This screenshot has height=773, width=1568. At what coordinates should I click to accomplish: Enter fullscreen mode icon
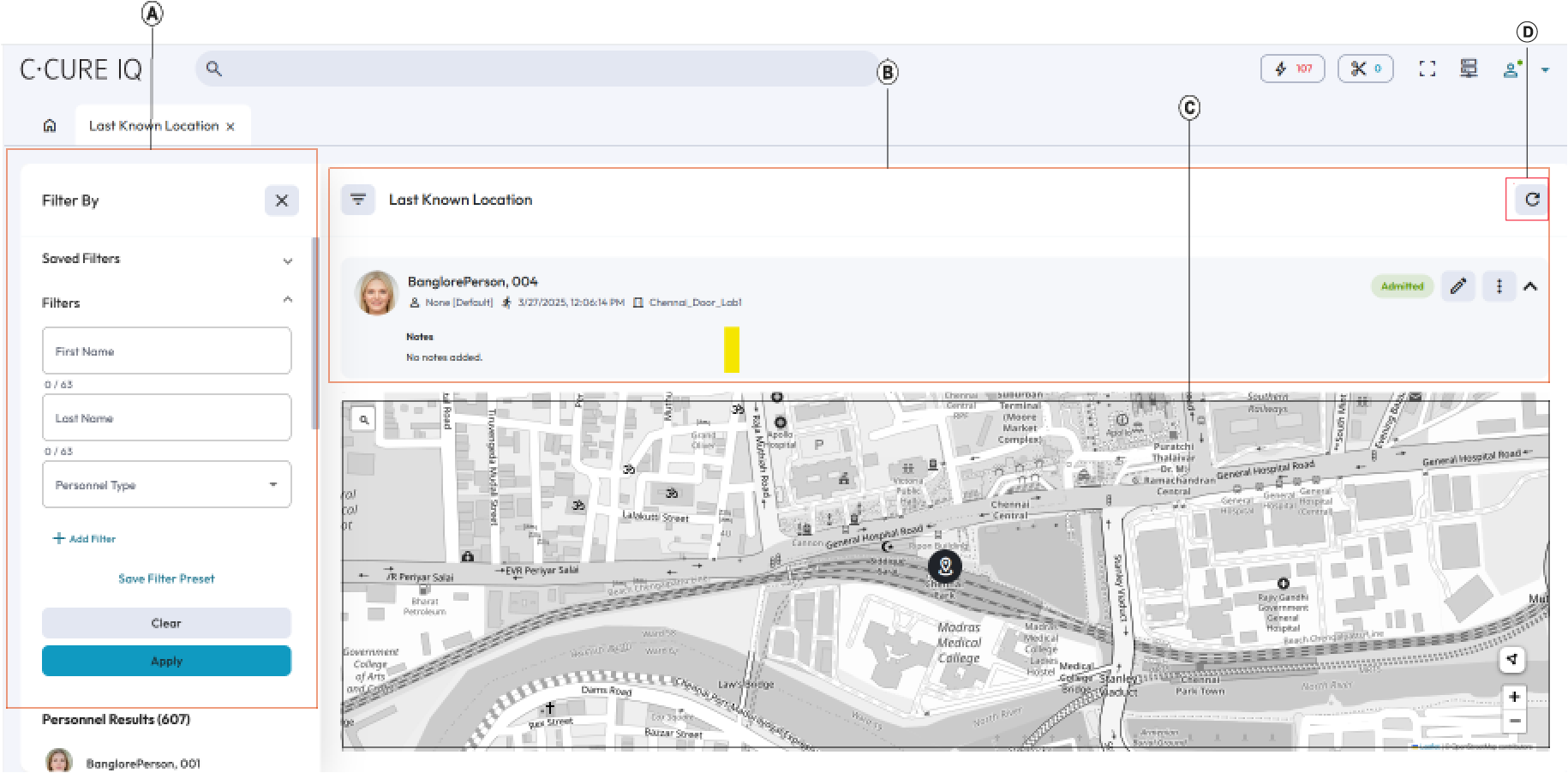[1427, 69]
